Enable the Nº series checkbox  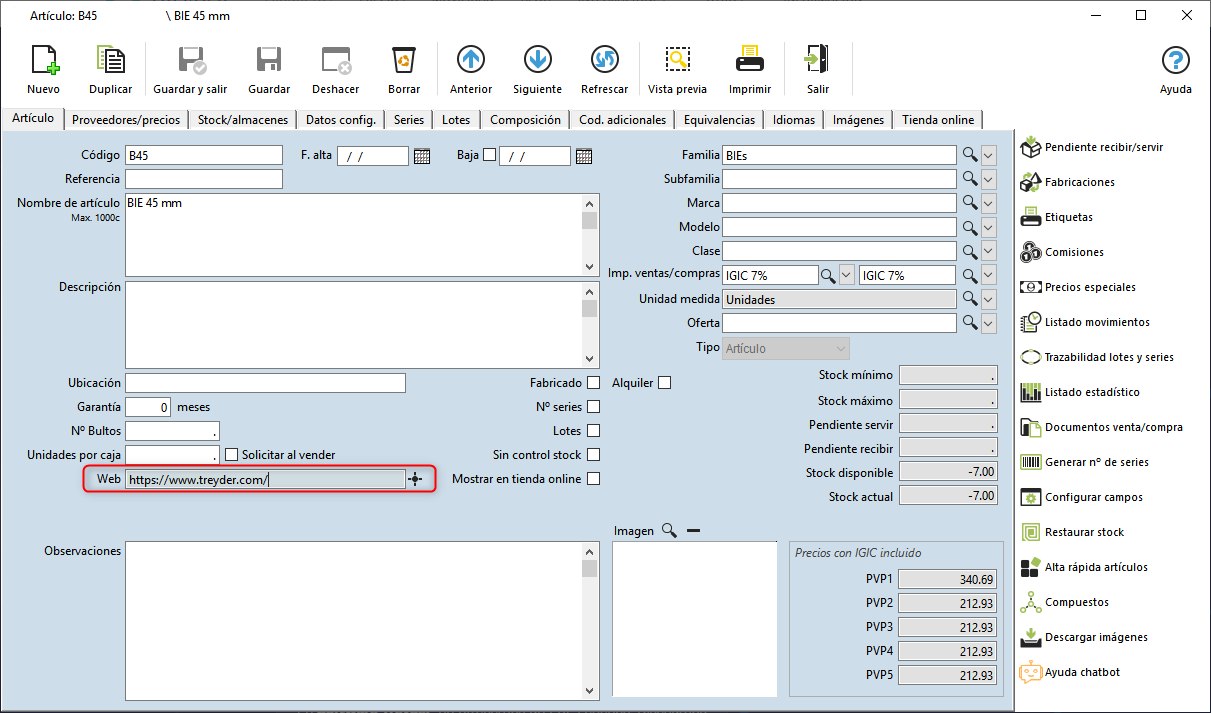coord(594,407)
